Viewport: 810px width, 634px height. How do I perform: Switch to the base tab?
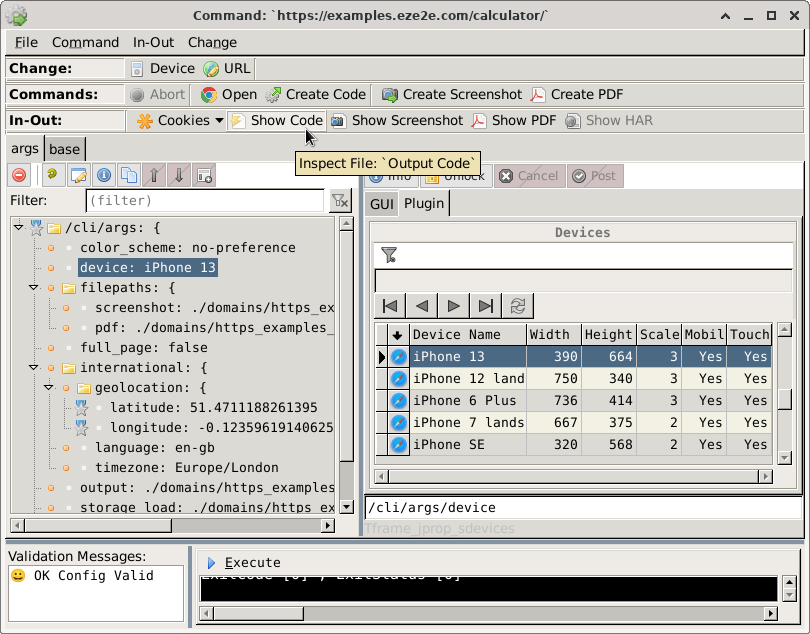click(x=65, y=149)
